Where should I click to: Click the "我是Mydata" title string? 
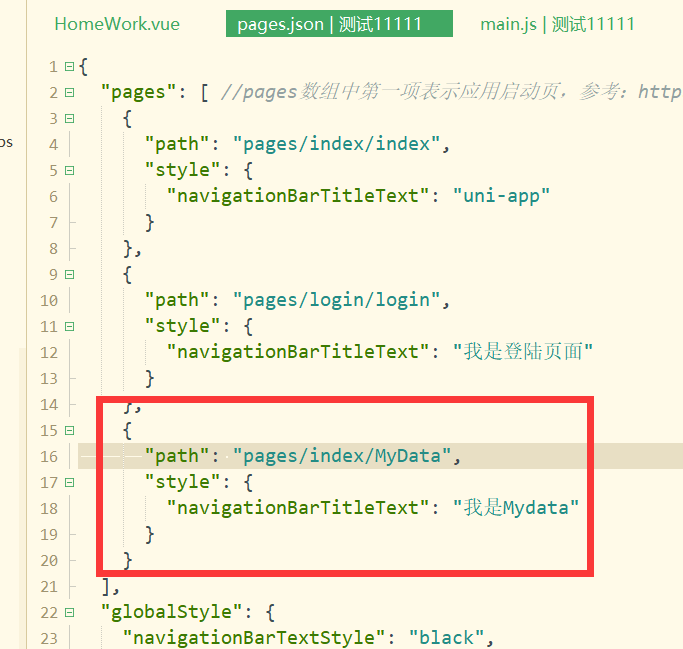pos(516,508)
